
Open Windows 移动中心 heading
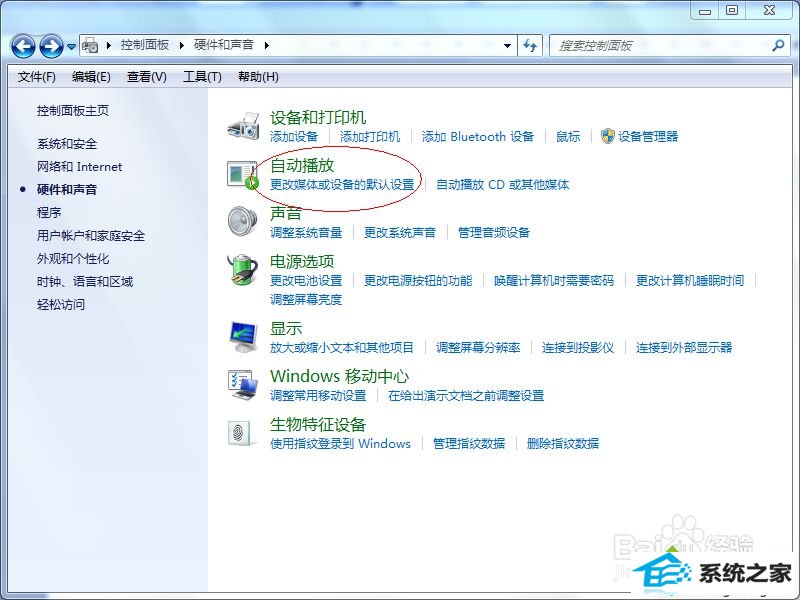[x=339, y=377]
